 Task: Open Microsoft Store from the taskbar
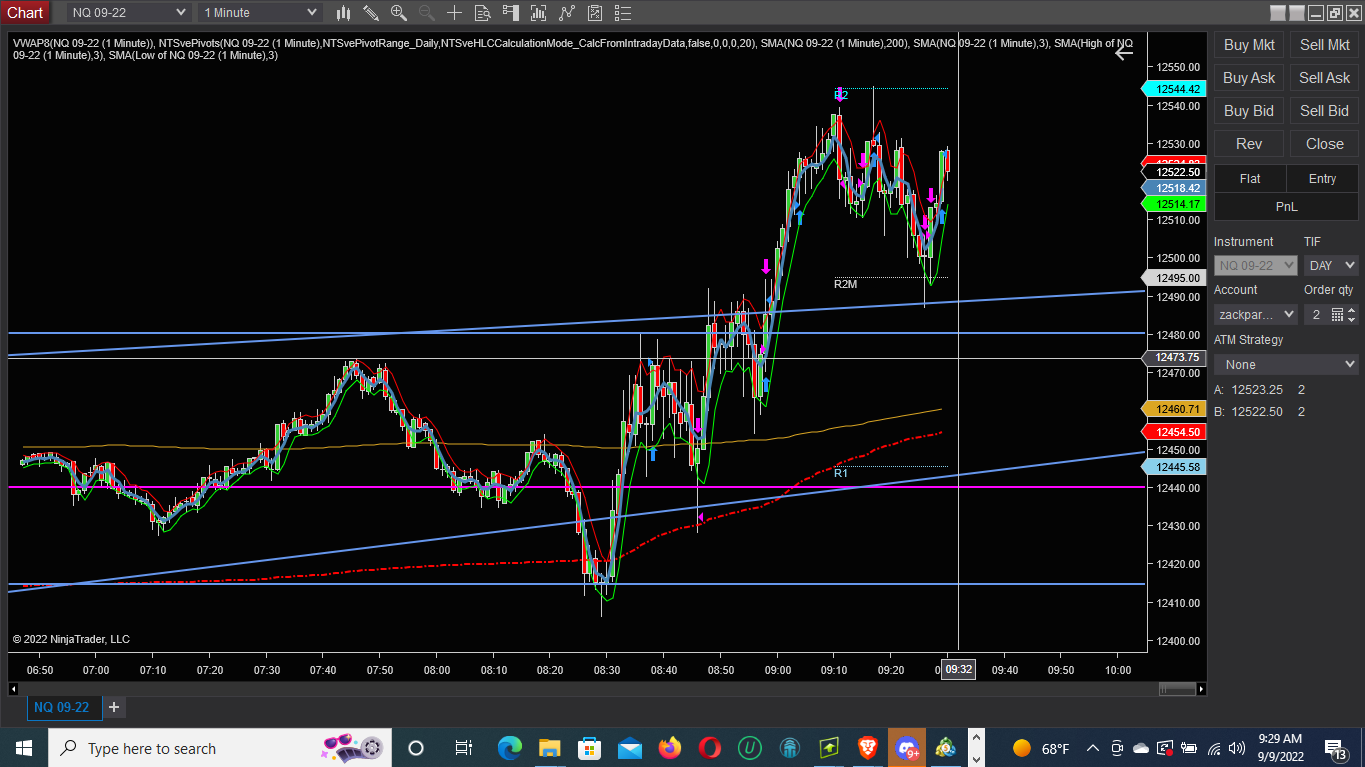point(589,748)
